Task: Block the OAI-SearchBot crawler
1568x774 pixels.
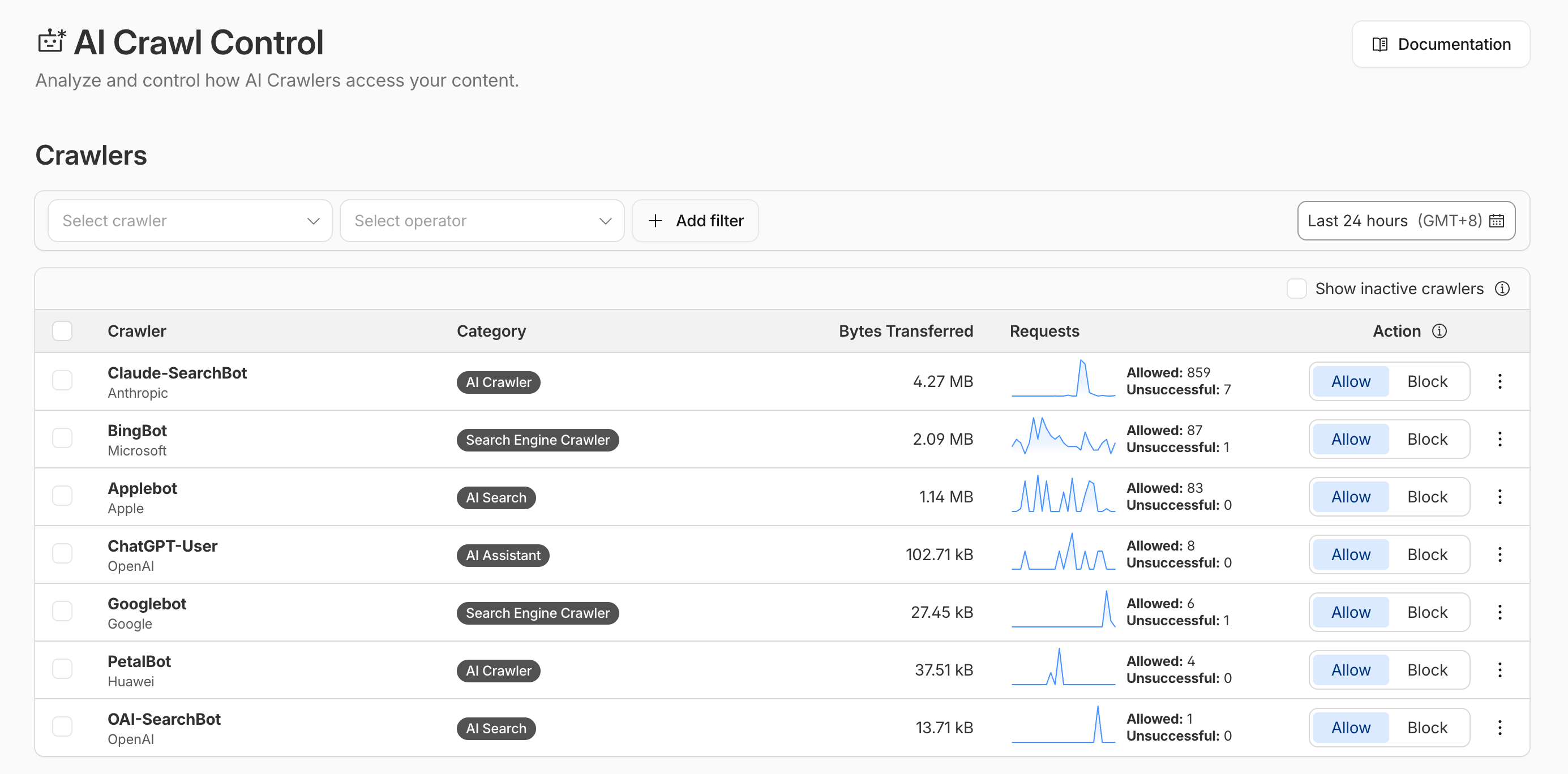Action: [1428, 728]
